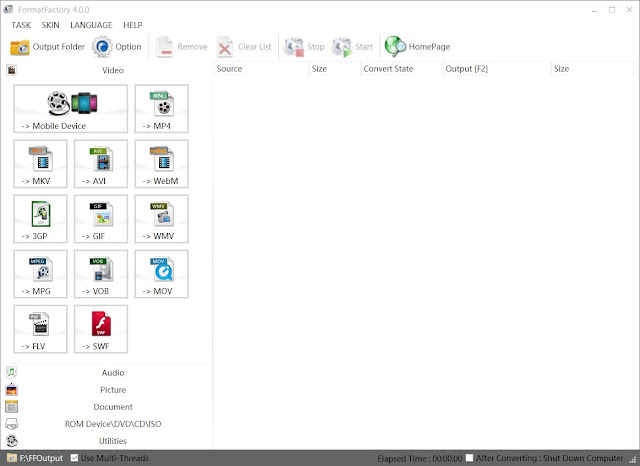Click the Output Folder toolbar button

[x=47, y=47]
